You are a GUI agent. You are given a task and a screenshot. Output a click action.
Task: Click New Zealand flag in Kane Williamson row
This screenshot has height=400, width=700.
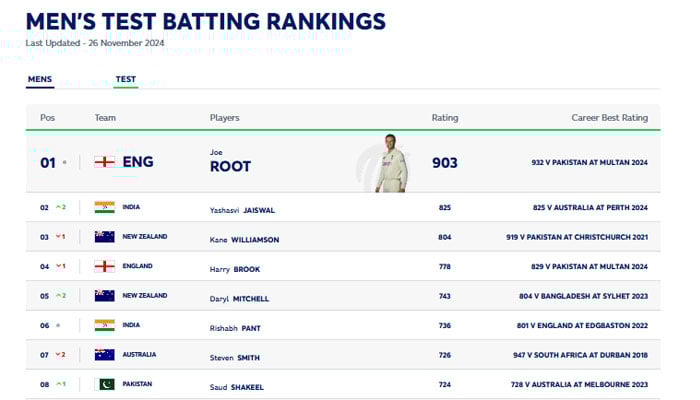pos(104,237)
